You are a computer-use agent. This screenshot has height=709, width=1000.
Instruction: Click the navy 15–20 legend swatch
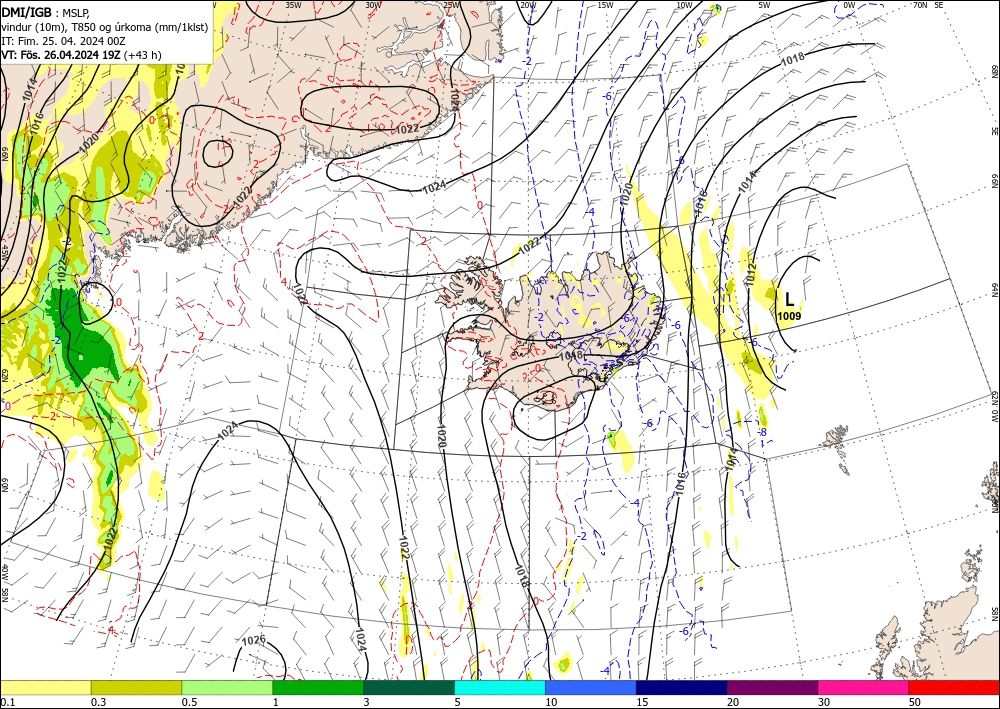click(681, 687)
